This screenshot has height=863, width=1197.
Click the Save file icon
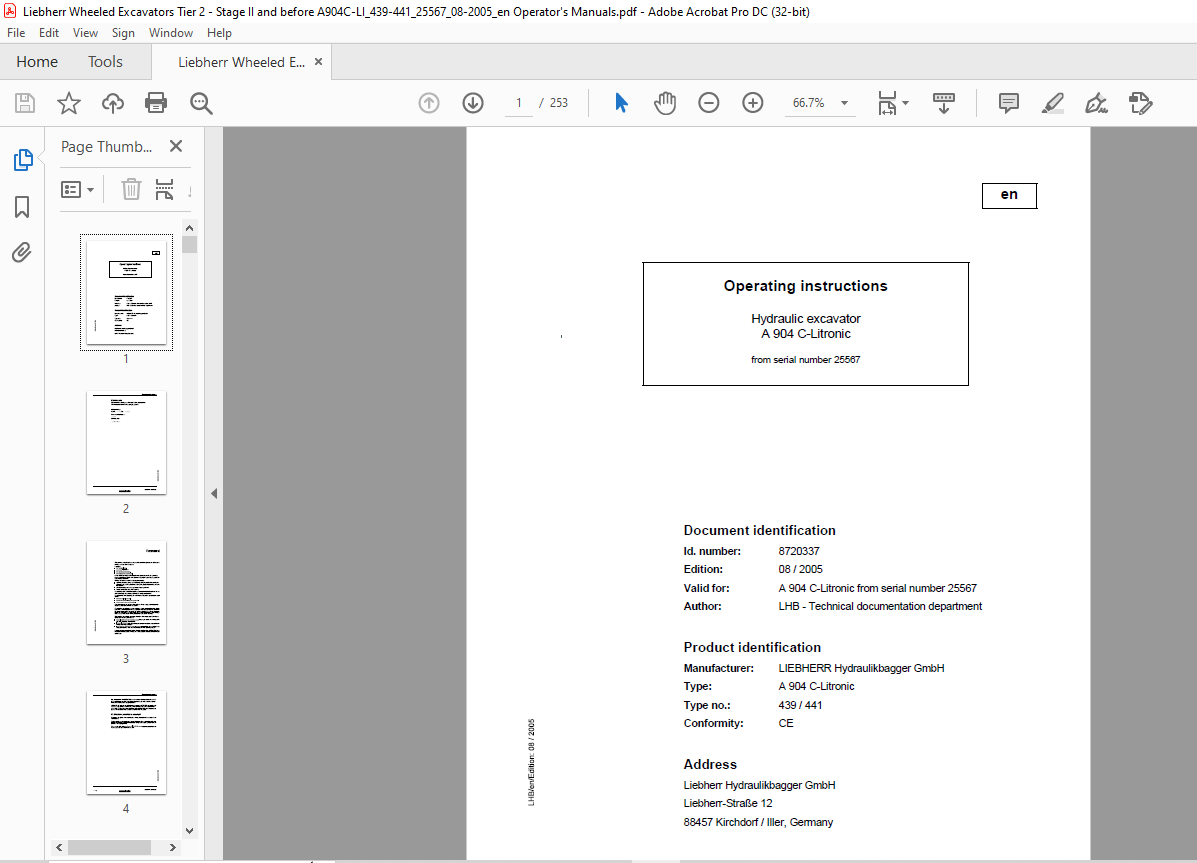[25, 103]
